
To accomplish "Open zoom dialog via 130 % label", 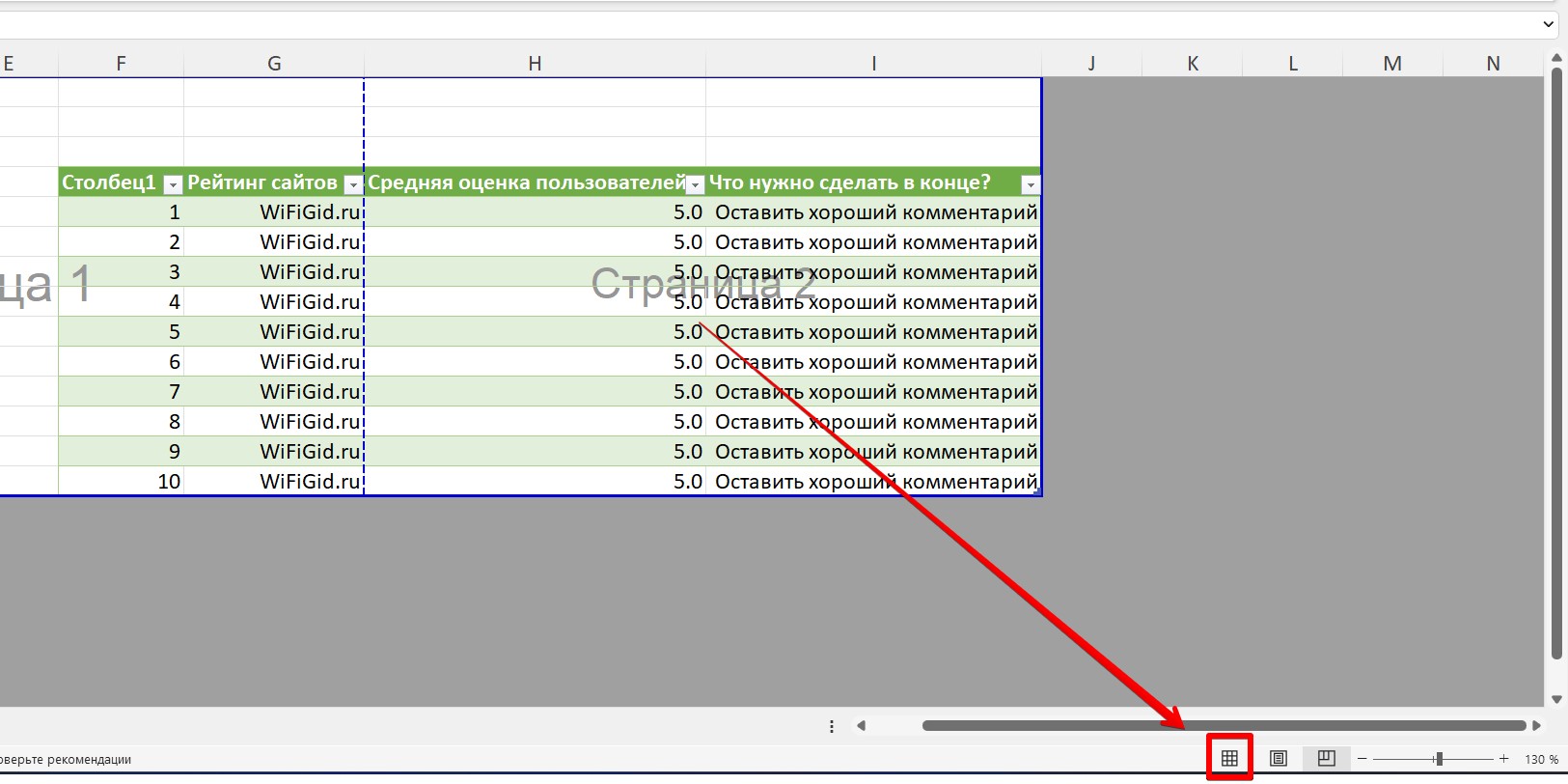I will tap(1541, 759).
